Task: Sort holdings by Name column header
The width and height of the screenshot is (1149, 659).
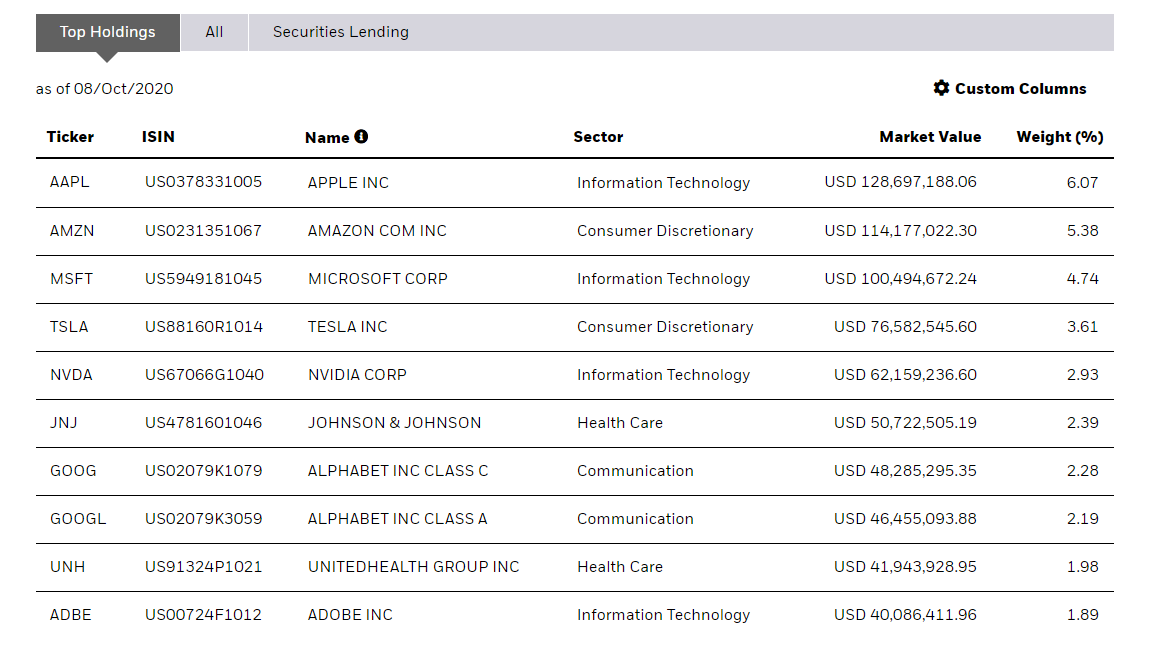Action: pyautogui.click(x=327, y=138)
